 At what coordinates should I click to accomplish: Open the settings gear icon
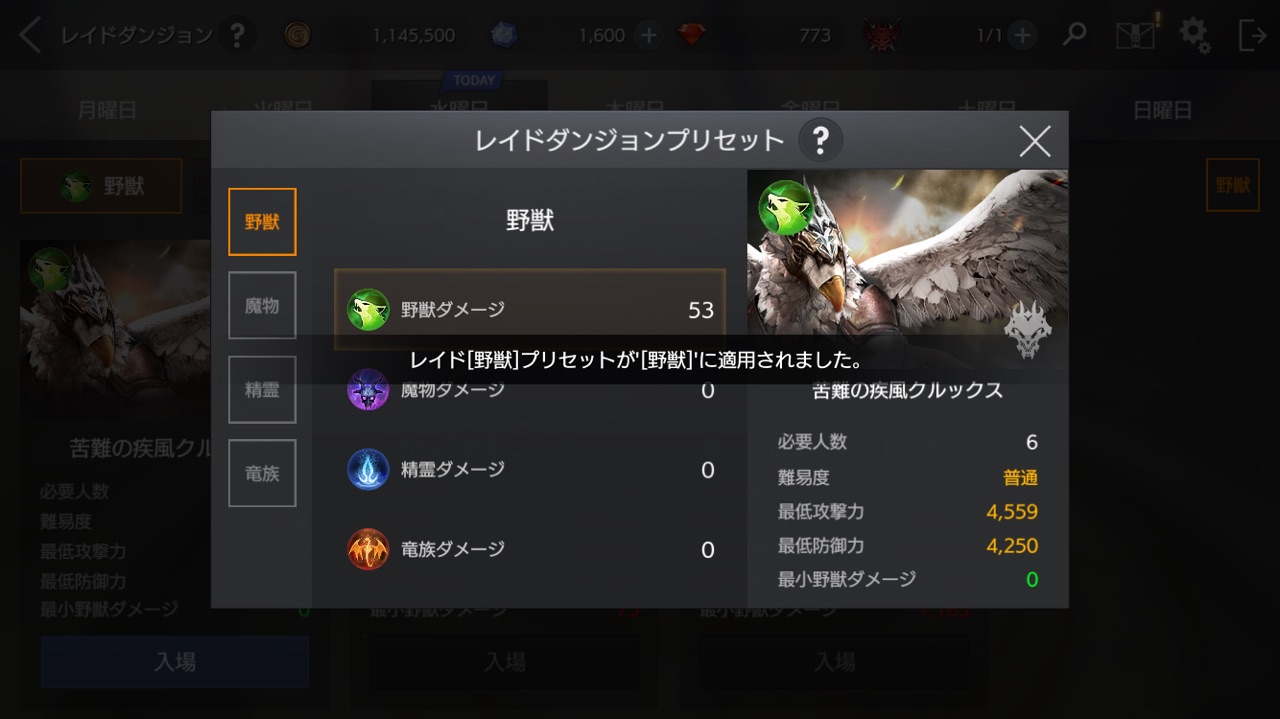tap(1194, 35)
